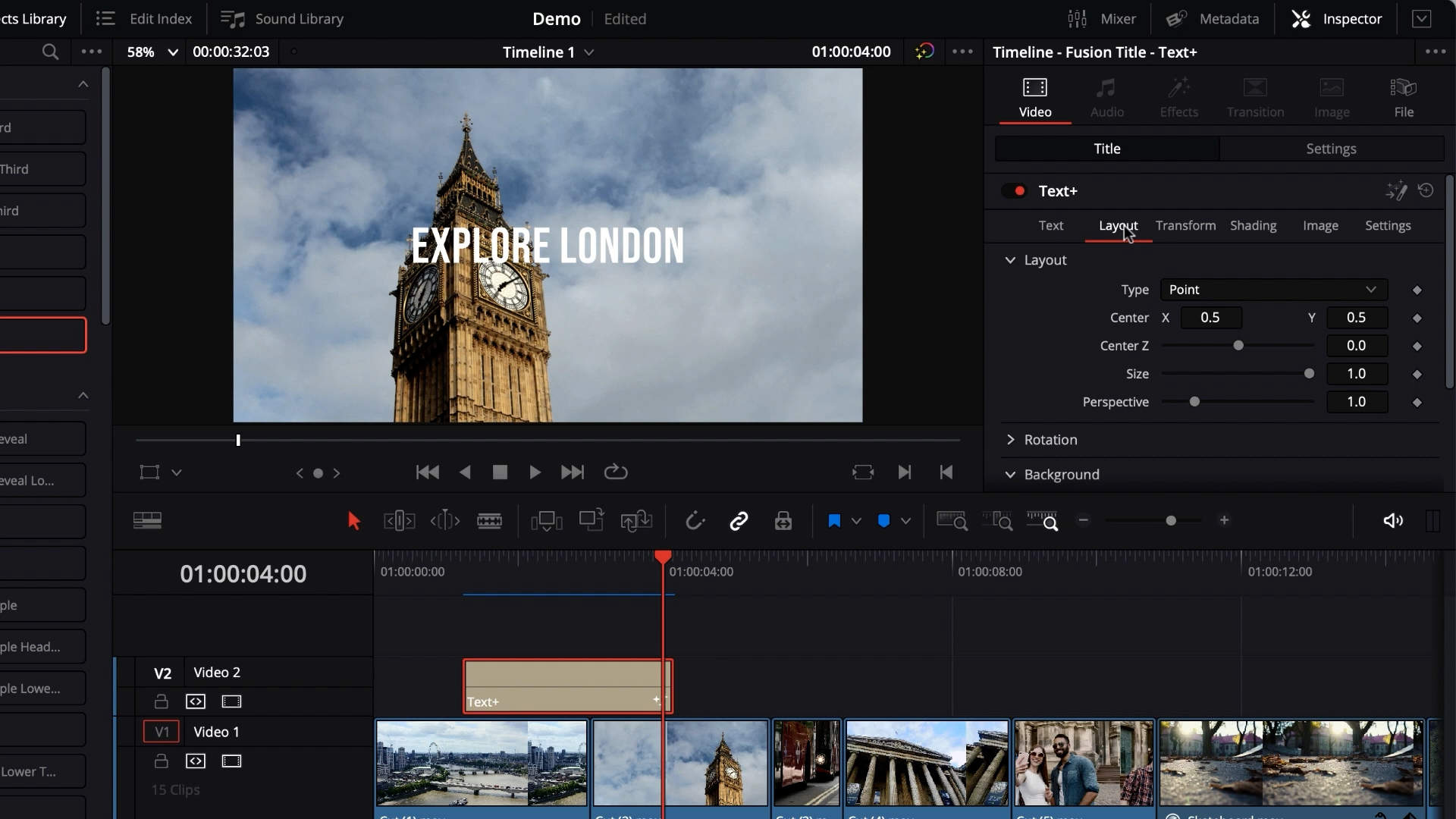Screen dimensions: 1456x819
Task: Switch to the Settings tab in Inspector
Action: click(x=1332, y=148)
